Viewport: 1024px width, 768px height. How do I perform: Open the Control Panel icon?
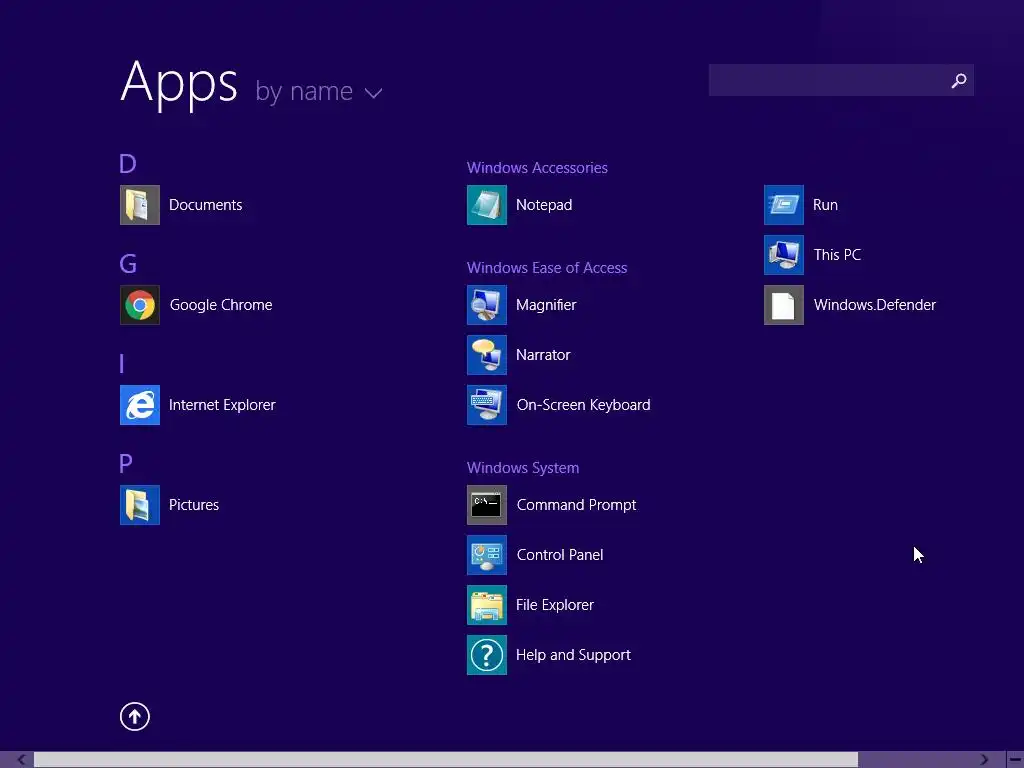487,555
